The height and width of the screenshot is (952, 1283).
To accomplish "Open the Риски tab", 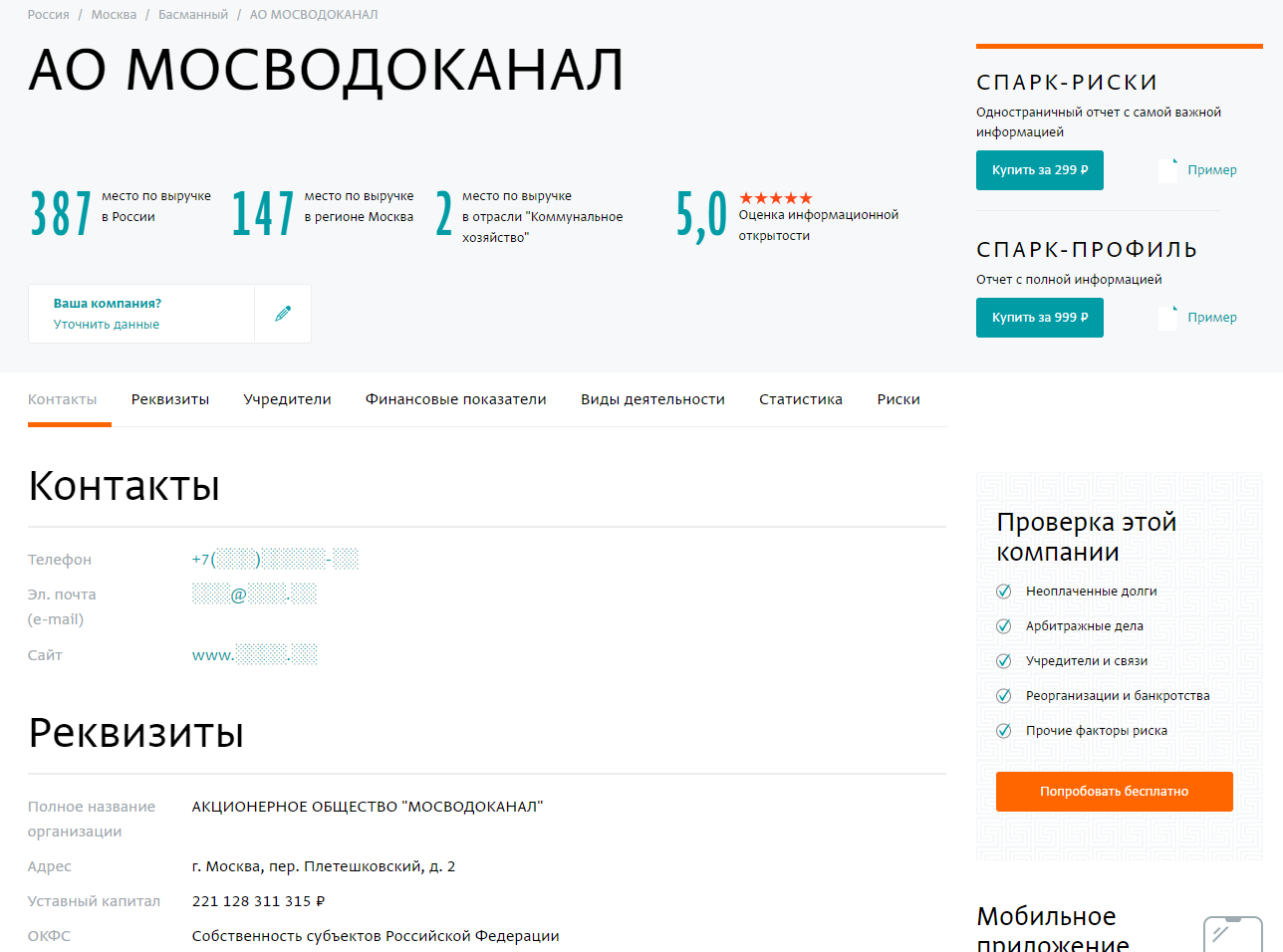I will [898, 399].
